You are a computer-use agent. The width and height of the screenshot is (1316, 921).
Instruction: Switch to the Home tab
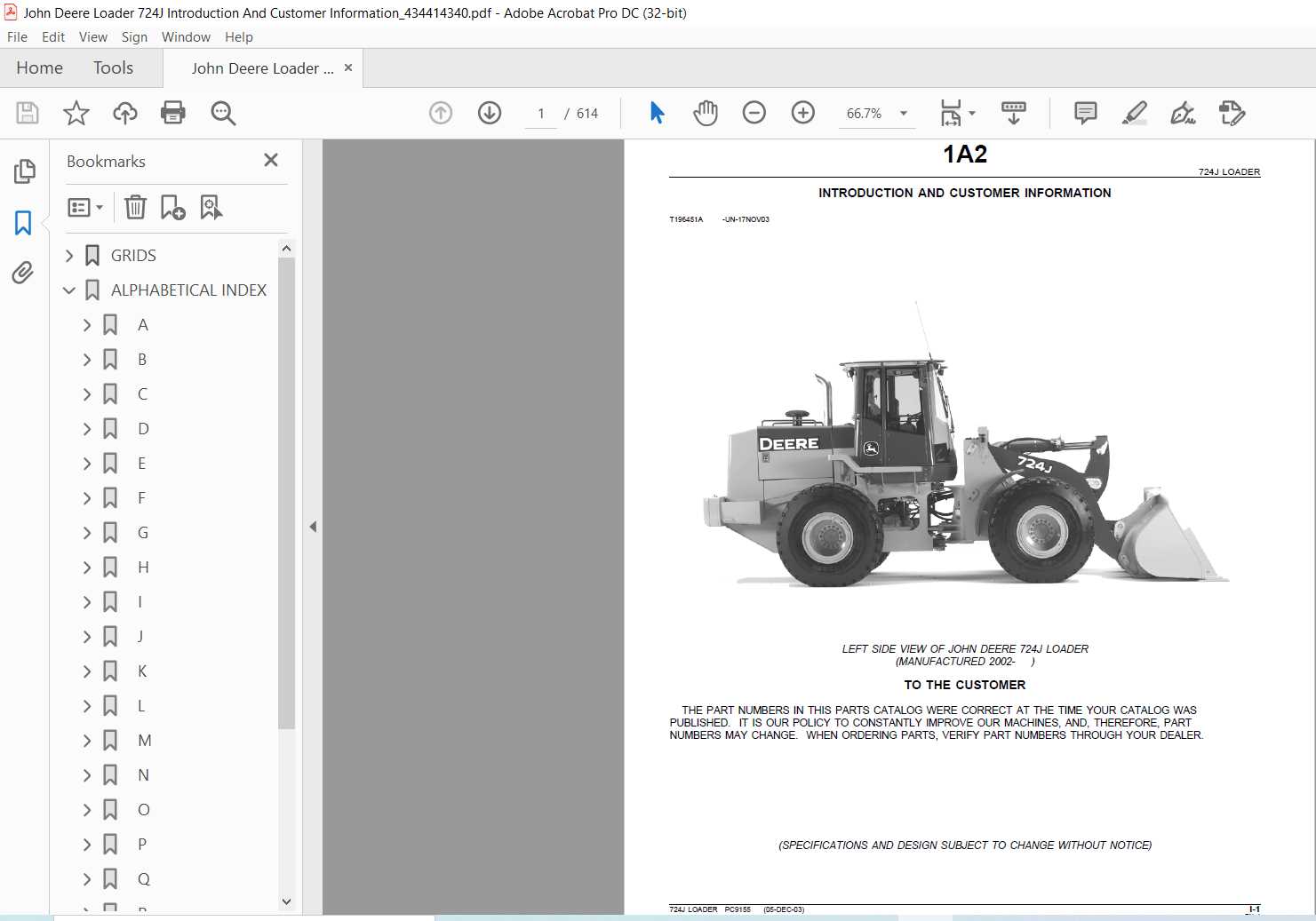point(39,68)
